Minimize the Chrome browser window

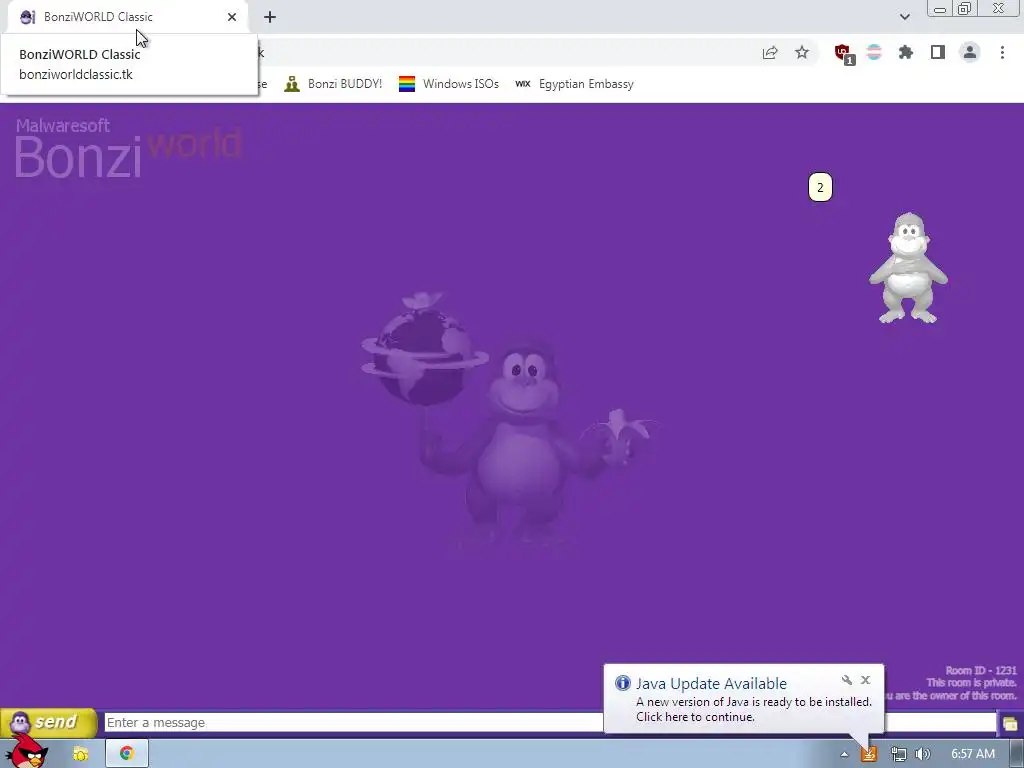click(940, 9)
